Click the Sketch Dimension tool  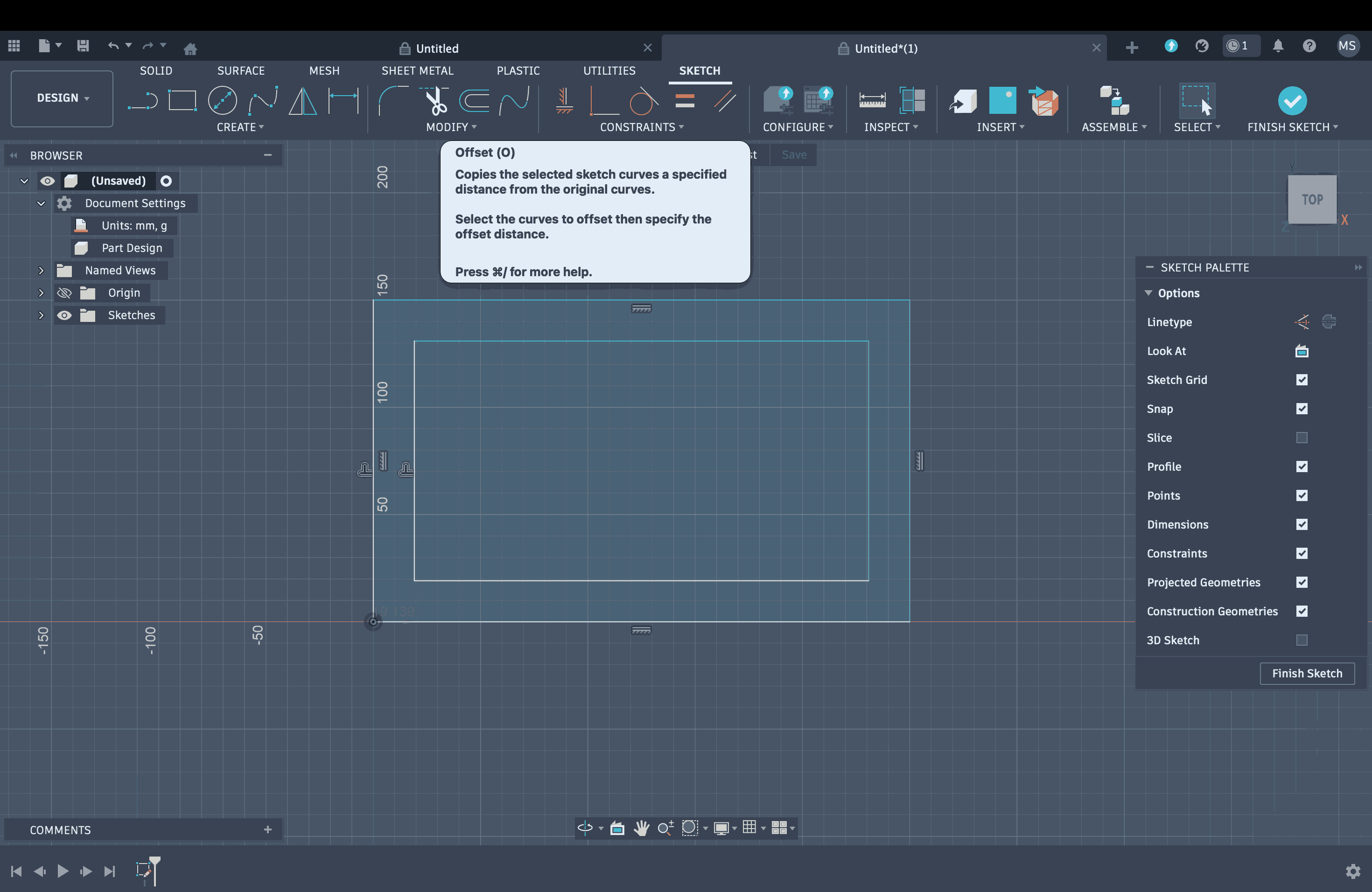point(343,101)
